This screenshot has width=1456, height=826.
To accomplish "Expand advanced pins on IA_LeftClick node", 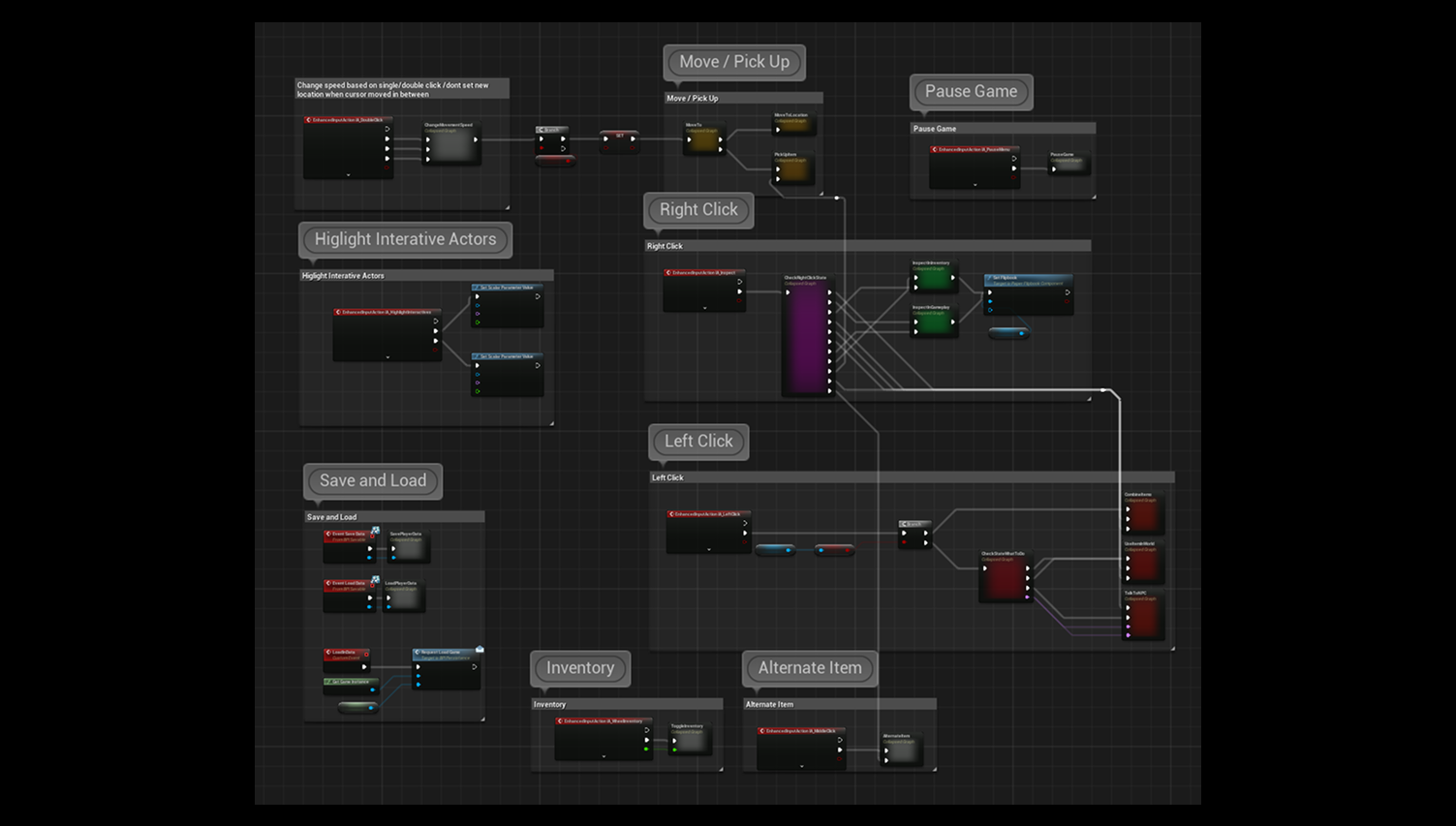I will [x=709, y=549].
